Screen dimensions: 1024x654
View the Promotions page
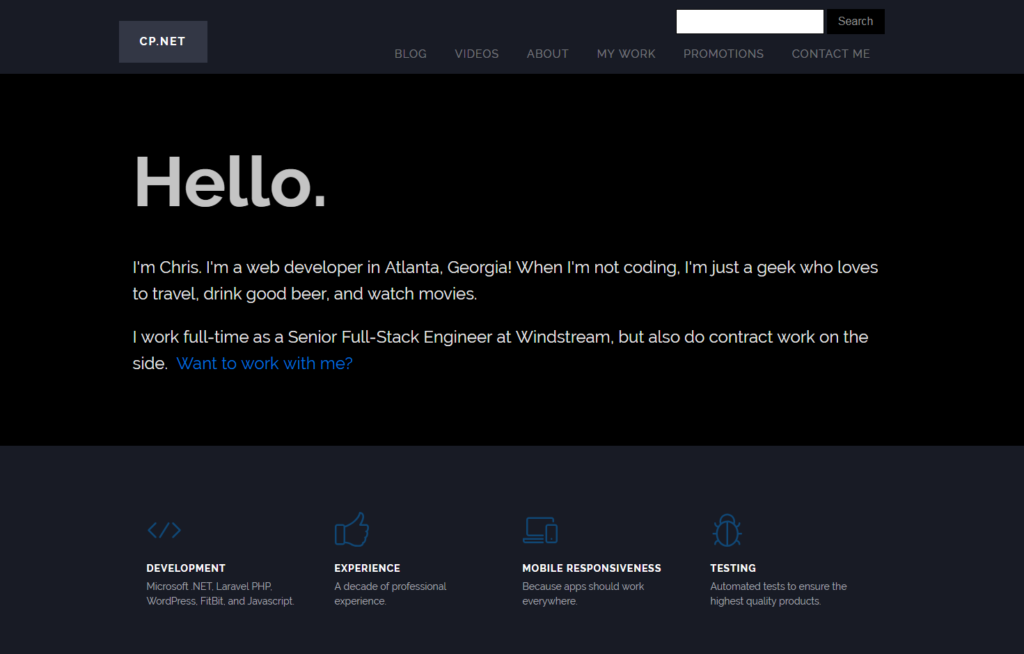coord(723,54)
